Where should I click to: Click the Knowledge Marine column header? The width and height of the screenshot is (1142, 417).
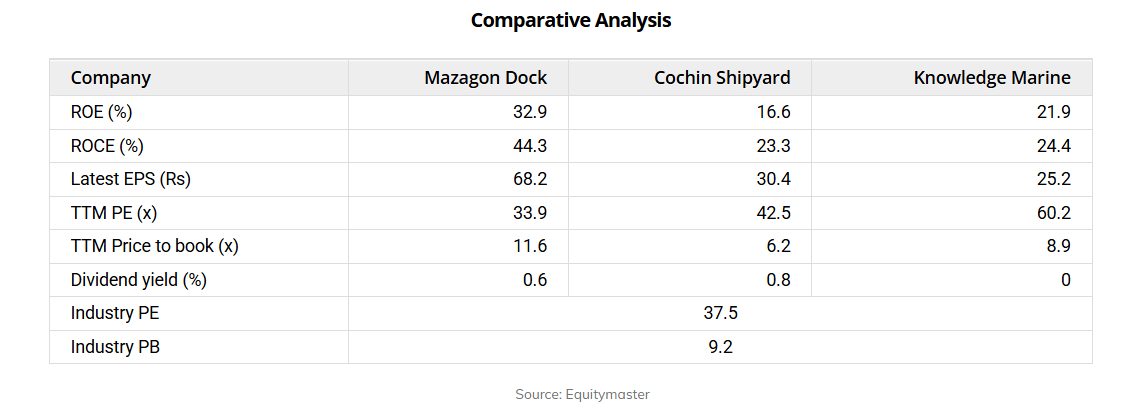(992, 78)
